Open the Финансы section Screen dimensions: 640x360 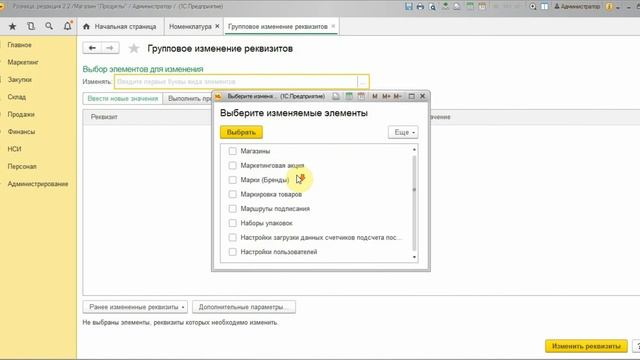click(21, 131)
